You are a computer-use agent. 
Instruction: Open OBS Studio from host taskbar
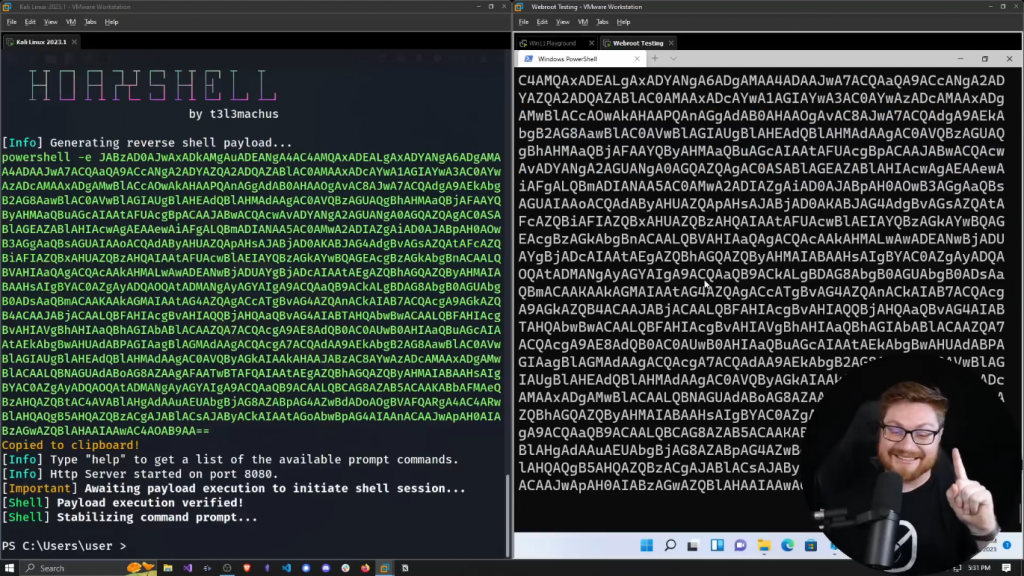227,568
